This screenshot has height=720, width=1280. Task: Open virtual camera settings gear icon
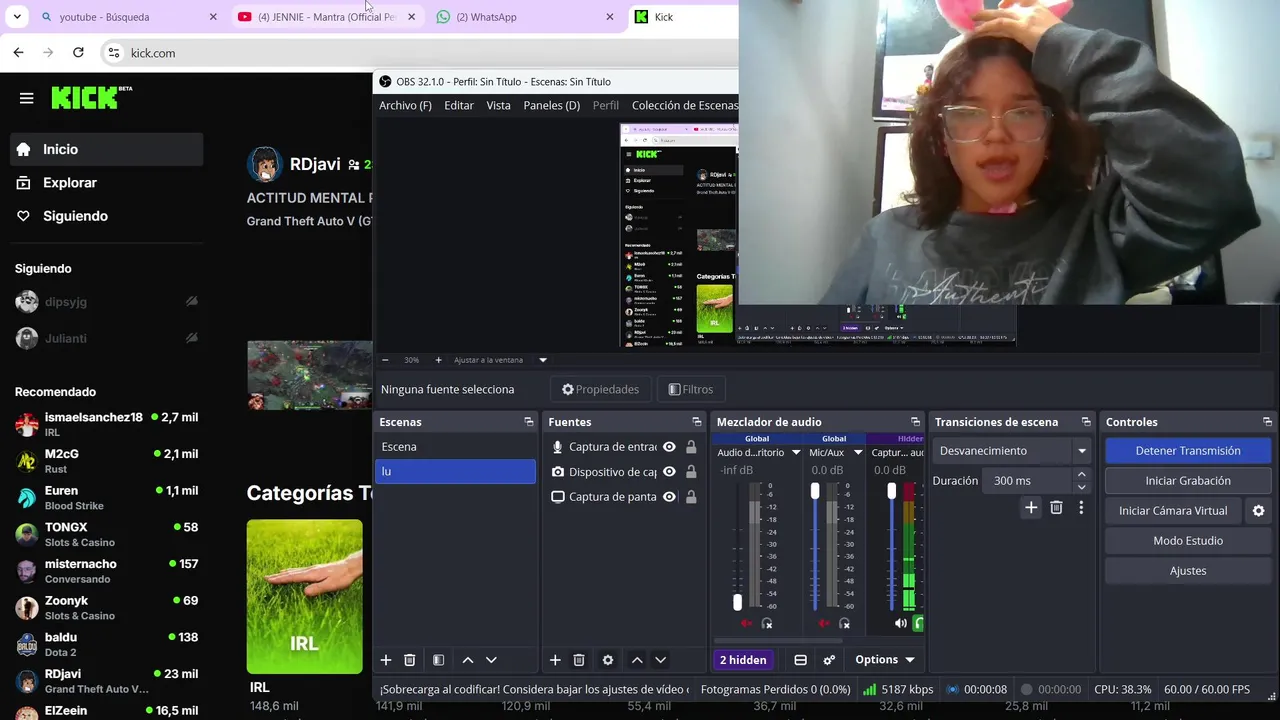pos(1259,511)
